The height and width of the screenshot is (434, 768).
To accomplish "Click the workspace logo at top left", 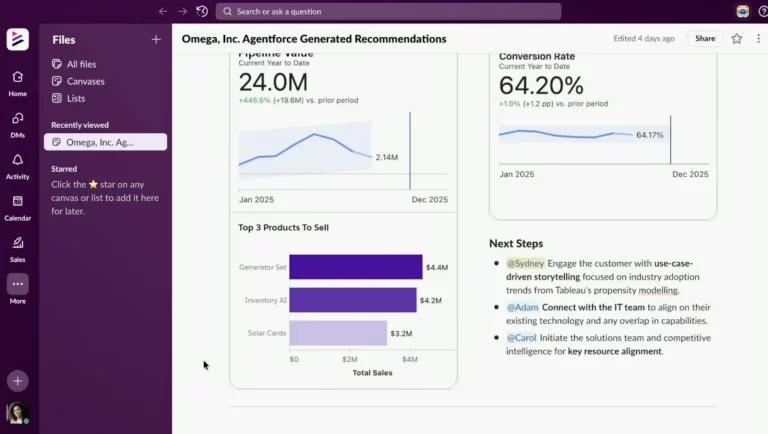I will click(18, 39).
